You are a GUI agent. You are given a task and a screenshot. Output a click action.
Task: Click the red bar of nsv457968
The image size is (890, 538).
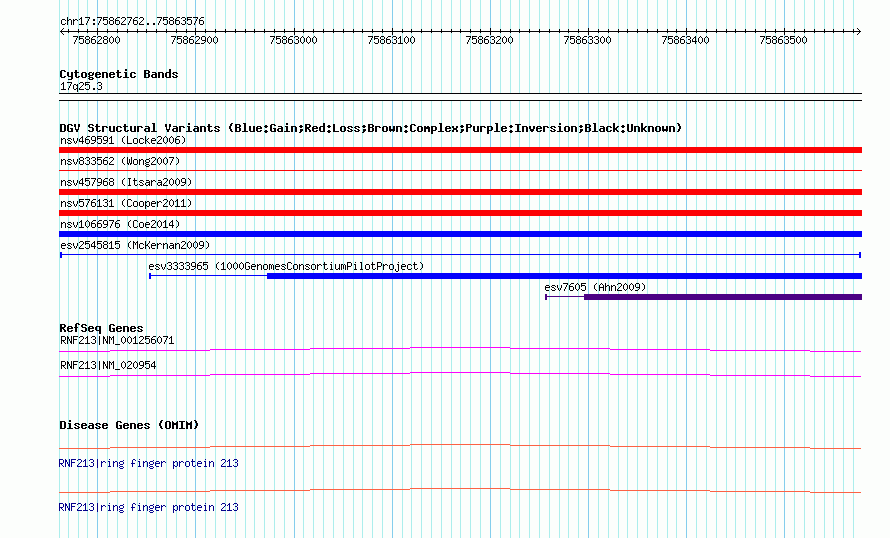coord(460,192)
